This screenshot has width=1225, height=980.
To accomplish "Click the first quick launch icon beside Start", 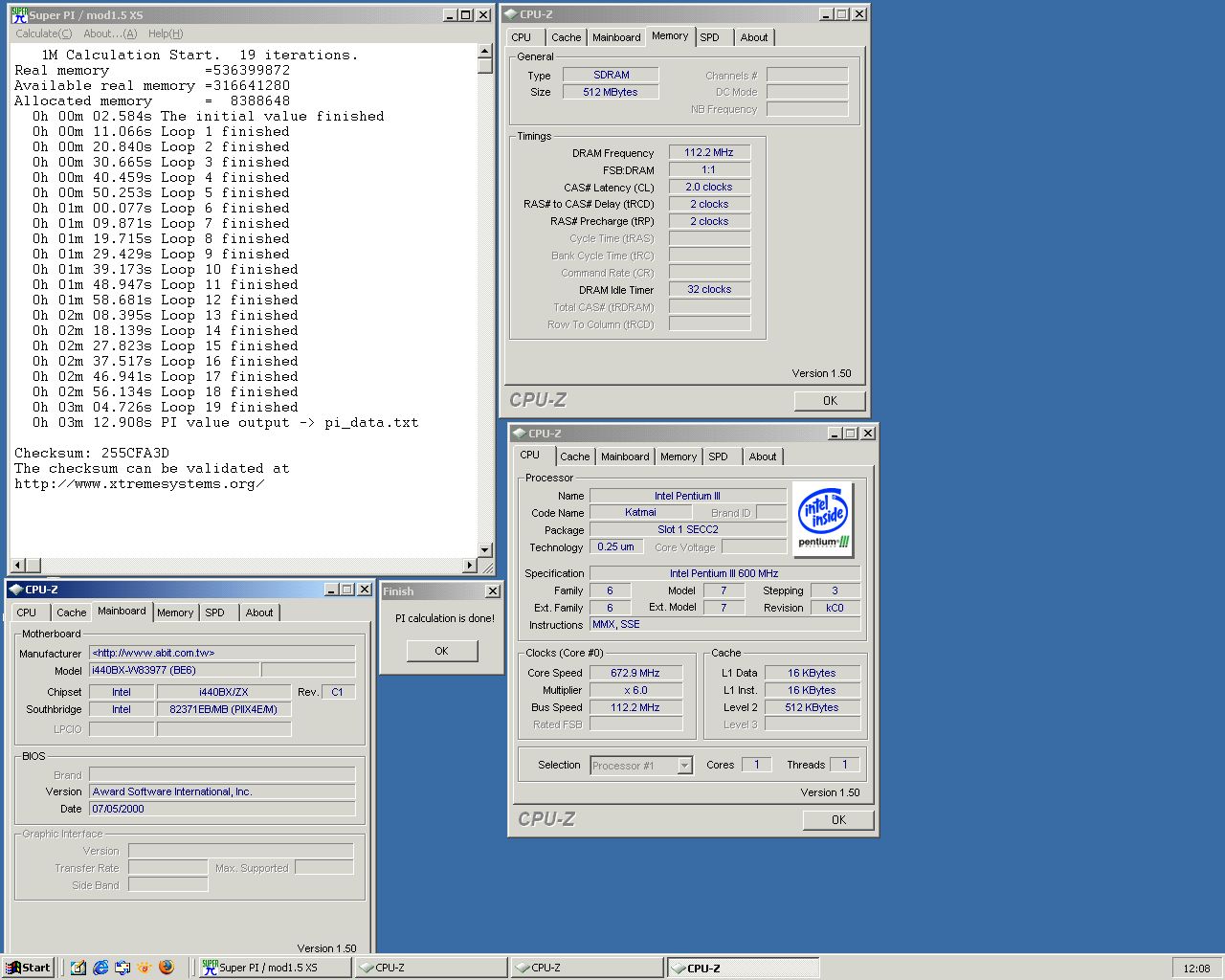I will click(78, 968).
